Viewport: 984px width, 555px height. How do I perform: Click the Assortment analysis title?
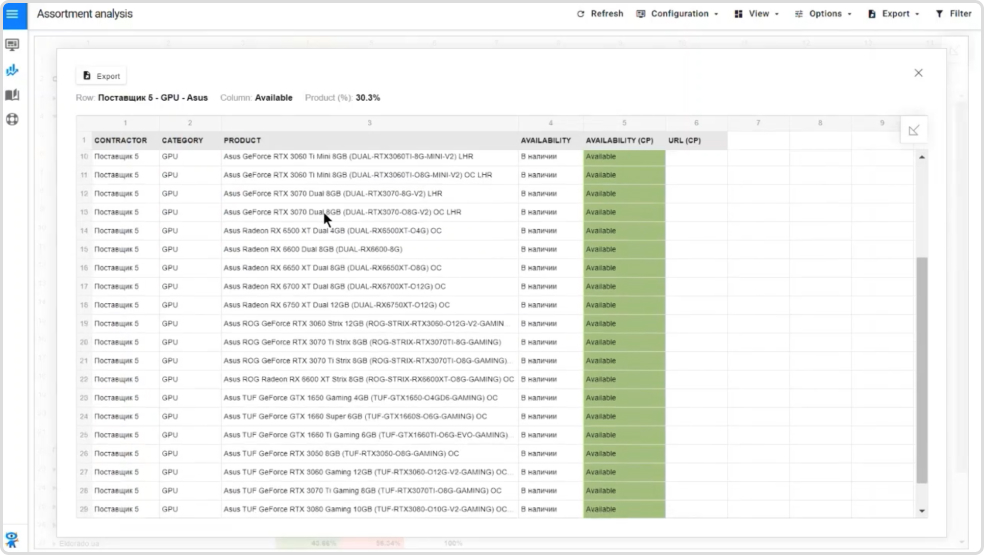pyautogui.click(x=85, y=14)
